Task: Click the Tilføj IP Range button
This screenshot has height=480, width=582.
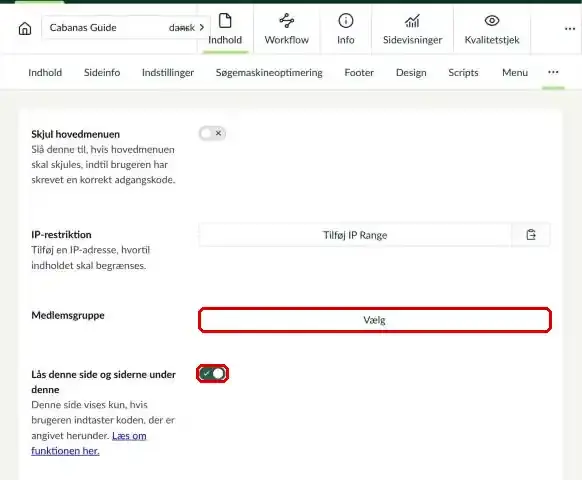Action: click(355, 235)
